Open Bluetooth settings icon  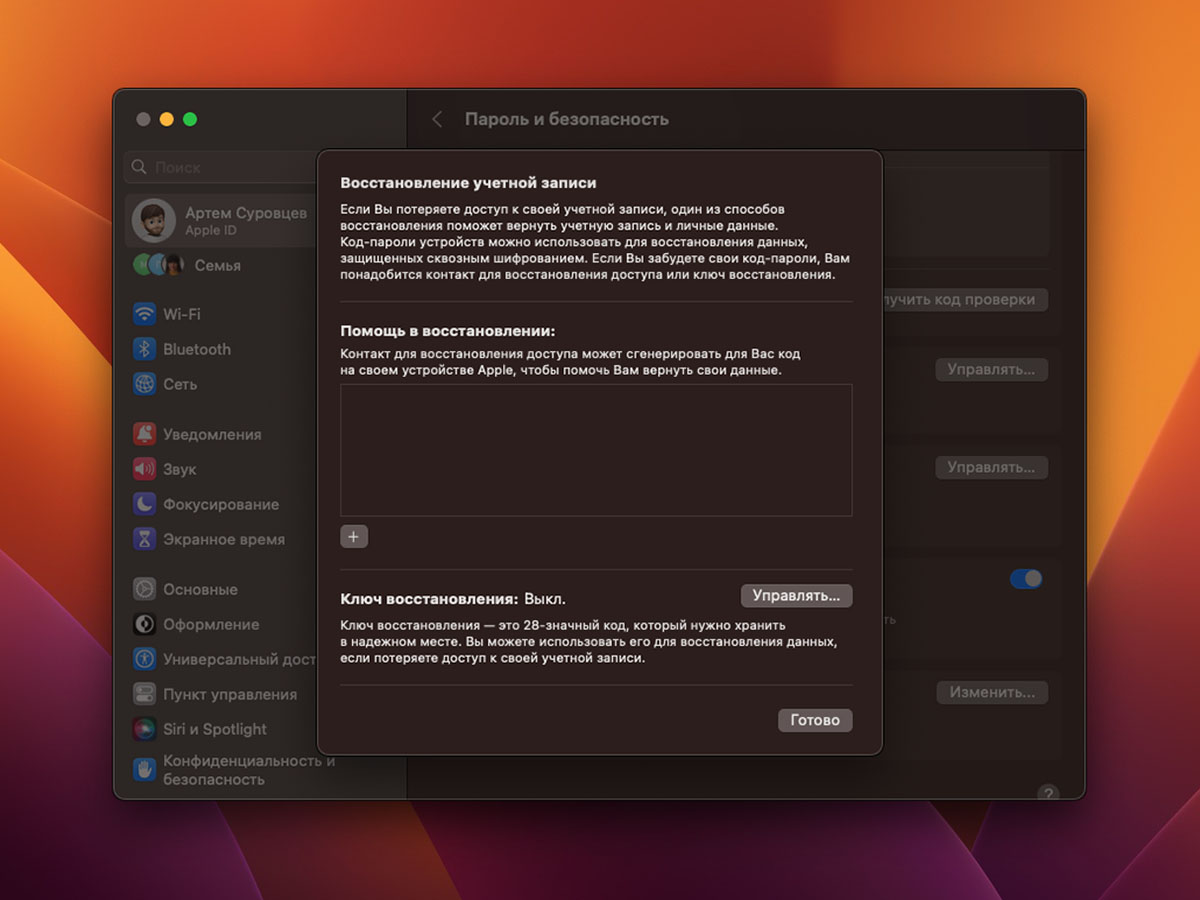click(145, 349)
